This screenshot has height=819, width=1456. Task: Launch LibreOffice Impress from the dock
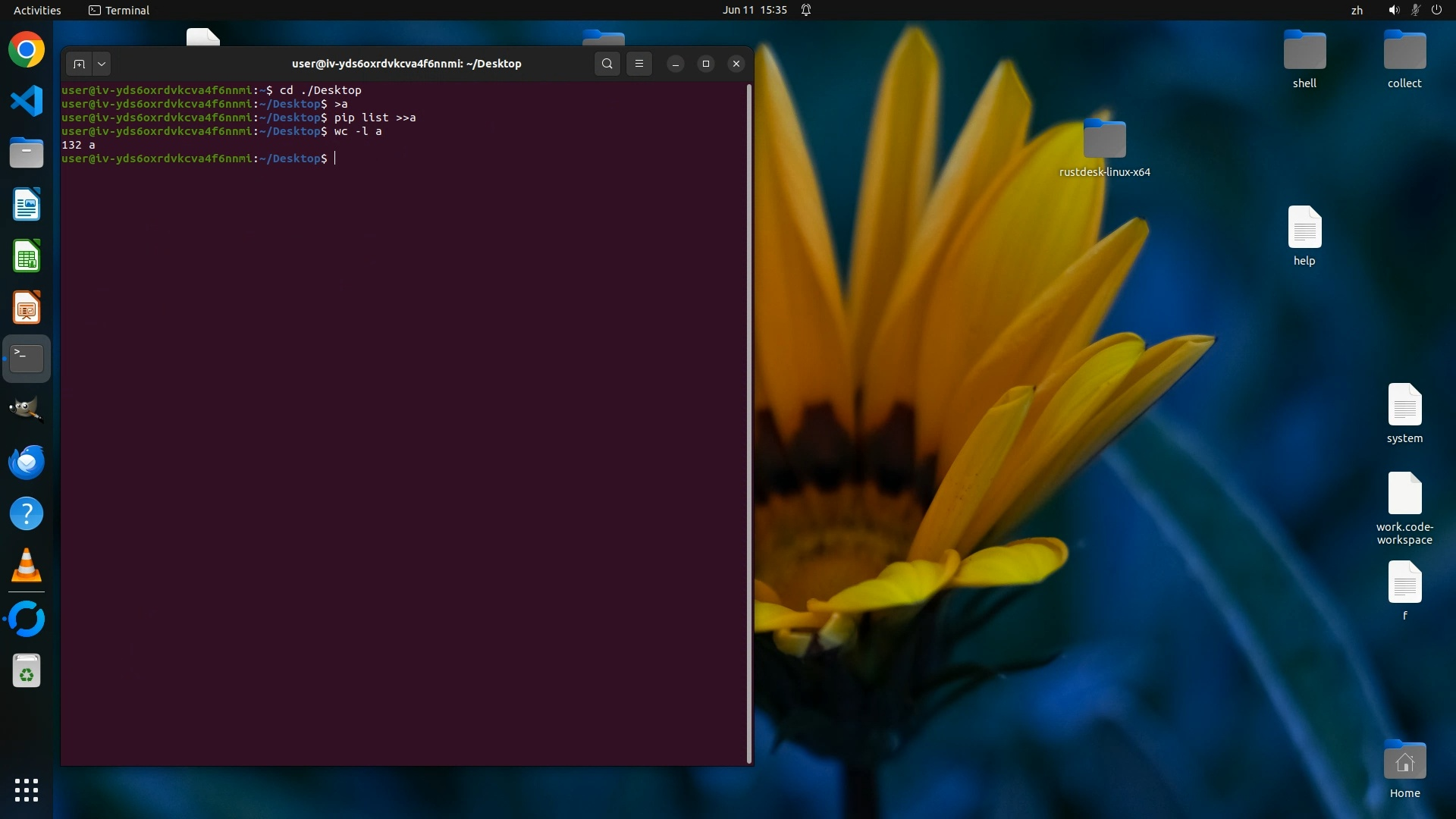[x=27, y=308]
